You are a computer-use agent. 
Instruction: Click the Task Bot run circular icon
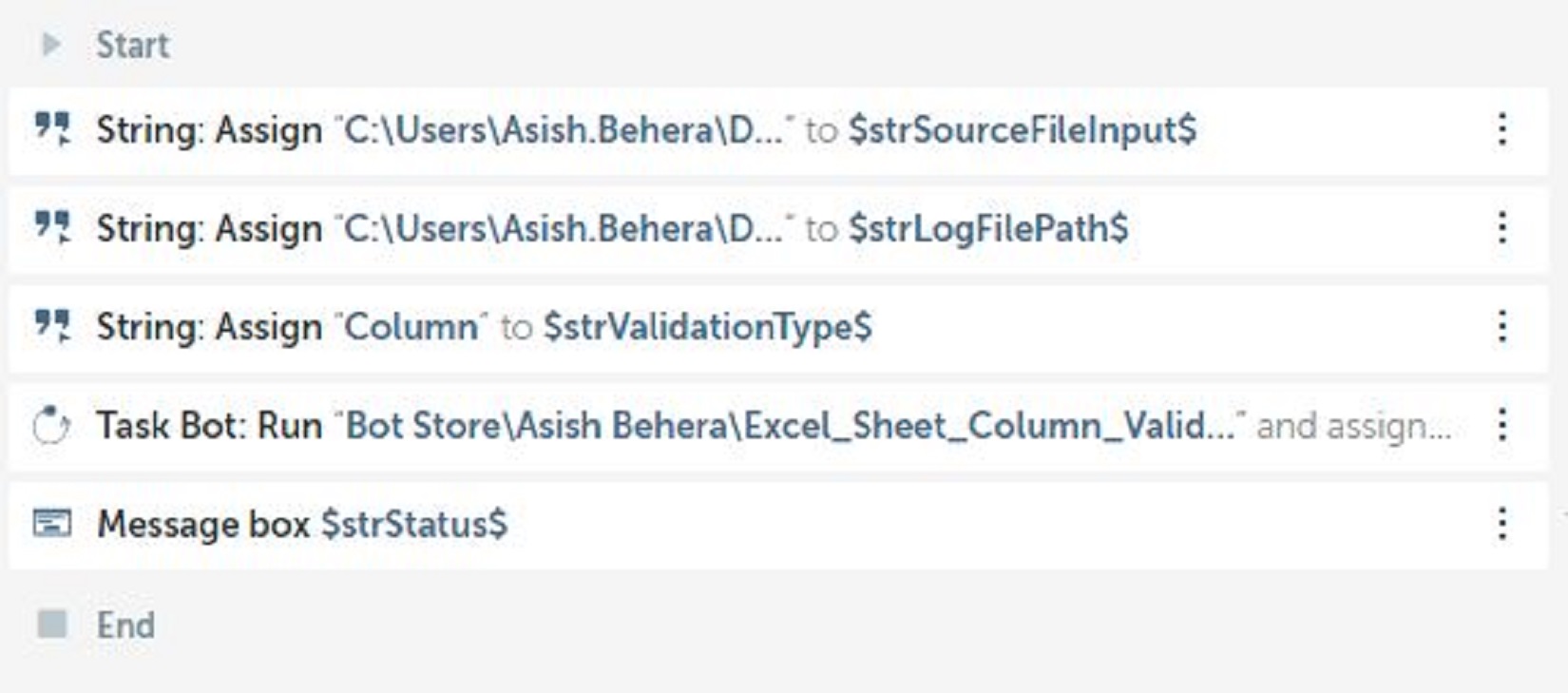pos(52,425)
